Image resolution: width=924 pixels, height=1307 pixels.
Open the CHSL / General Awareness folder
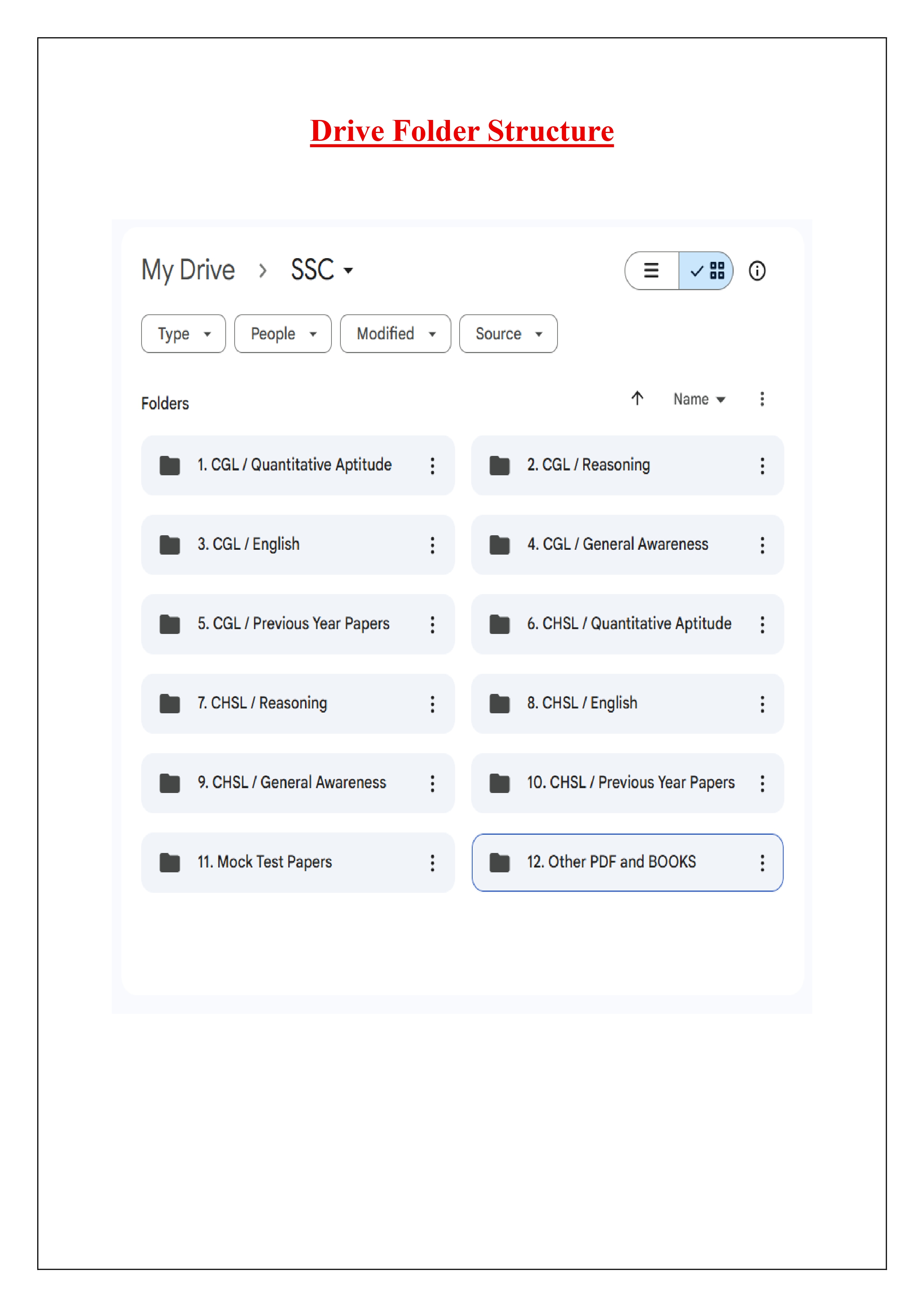click(292, 783)
